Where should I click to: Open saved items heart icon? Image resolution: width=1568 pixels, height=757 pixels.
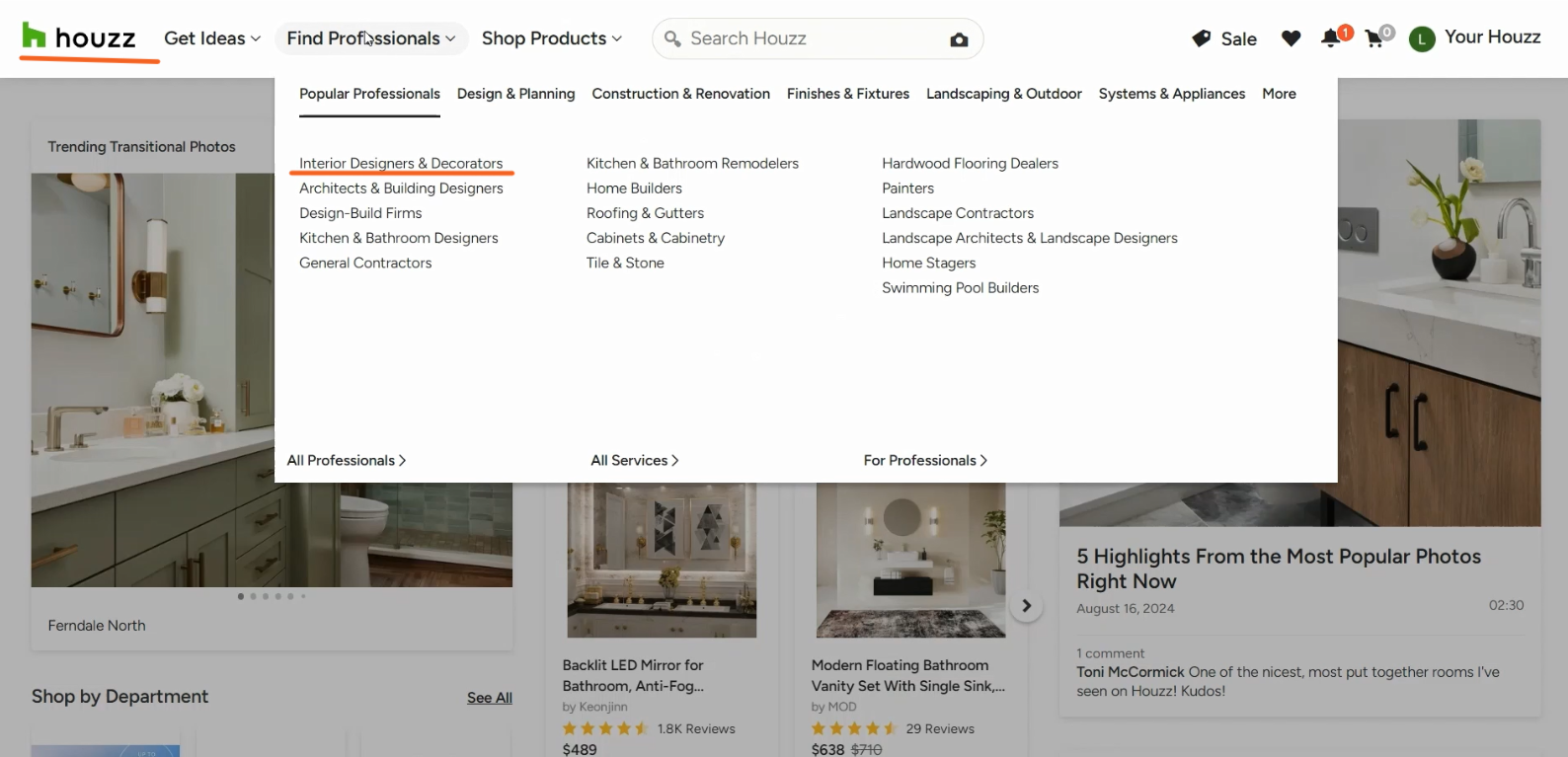(x=1291, y=38)
